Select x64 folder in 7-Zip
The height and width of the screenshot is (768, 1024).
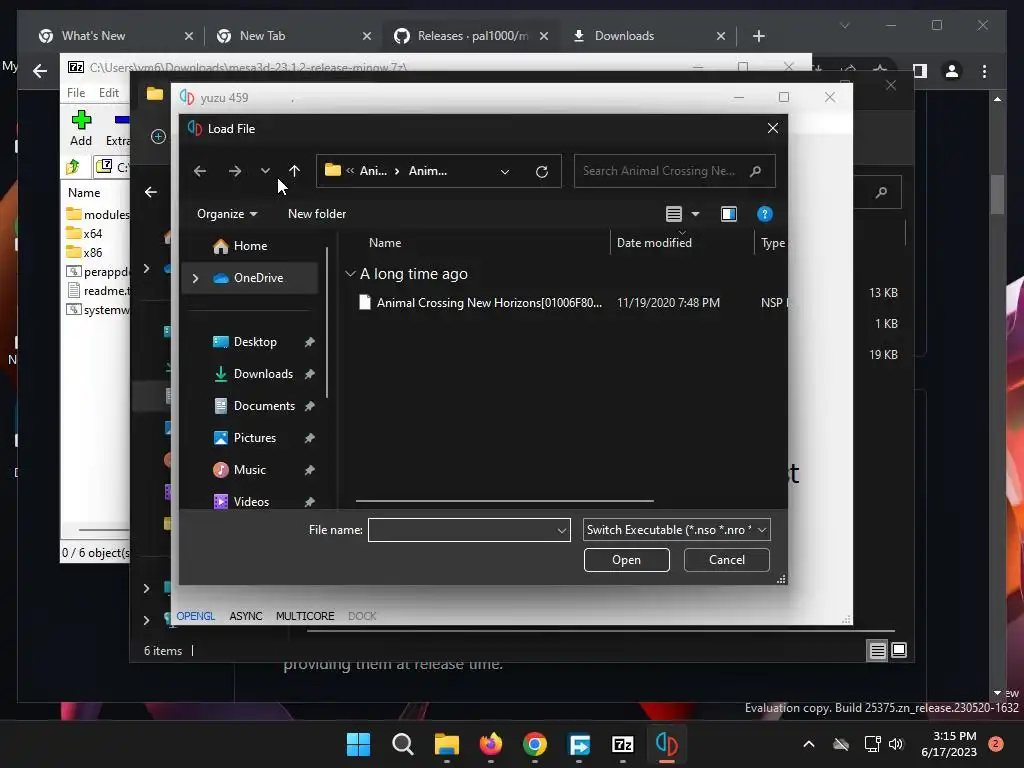pos(85,234)
